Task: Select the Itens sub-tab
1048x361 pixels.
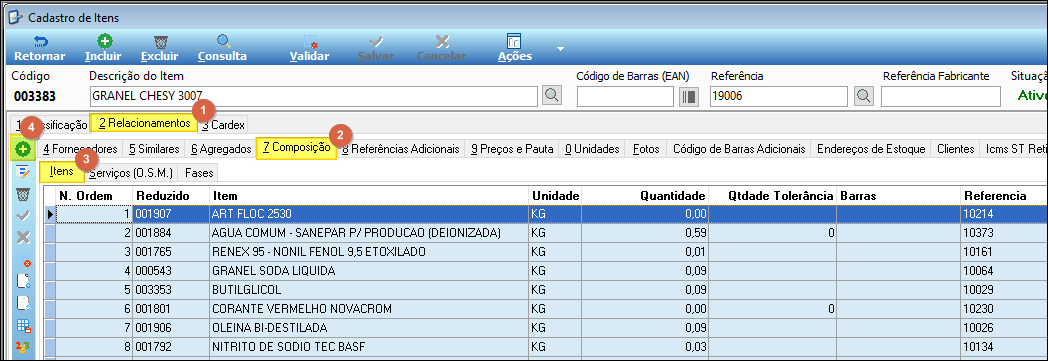Action: 61,172
